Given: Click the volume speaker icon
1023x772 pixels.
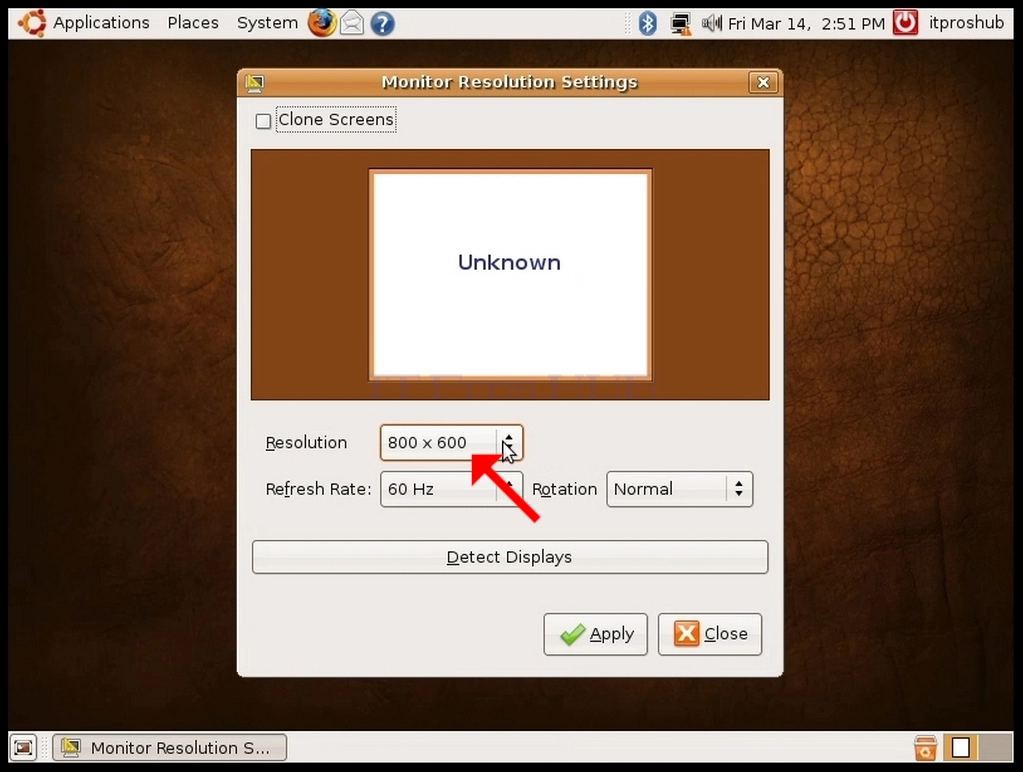Looking at the screenshot, I should coord(711,24).
